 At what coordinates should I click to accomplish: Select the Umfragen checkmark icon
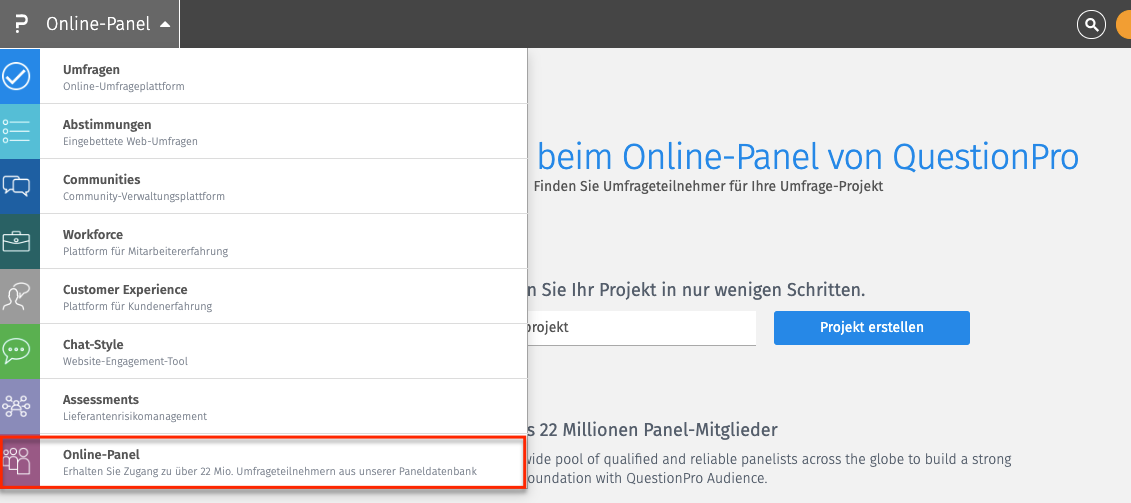(16, 76)
